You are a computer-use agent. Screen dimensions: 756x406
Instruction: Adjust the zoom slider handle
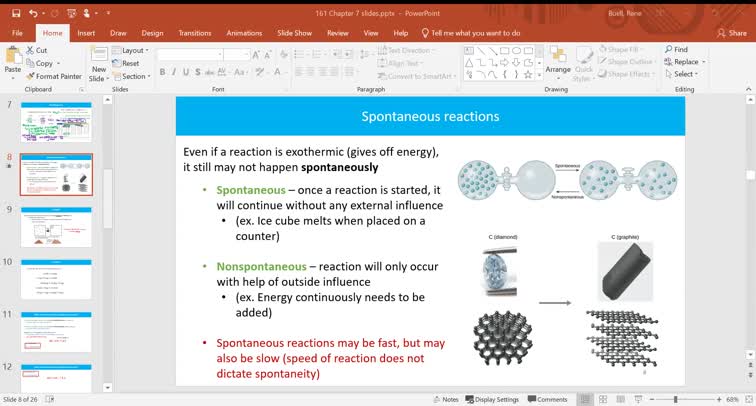click(676, 399)
